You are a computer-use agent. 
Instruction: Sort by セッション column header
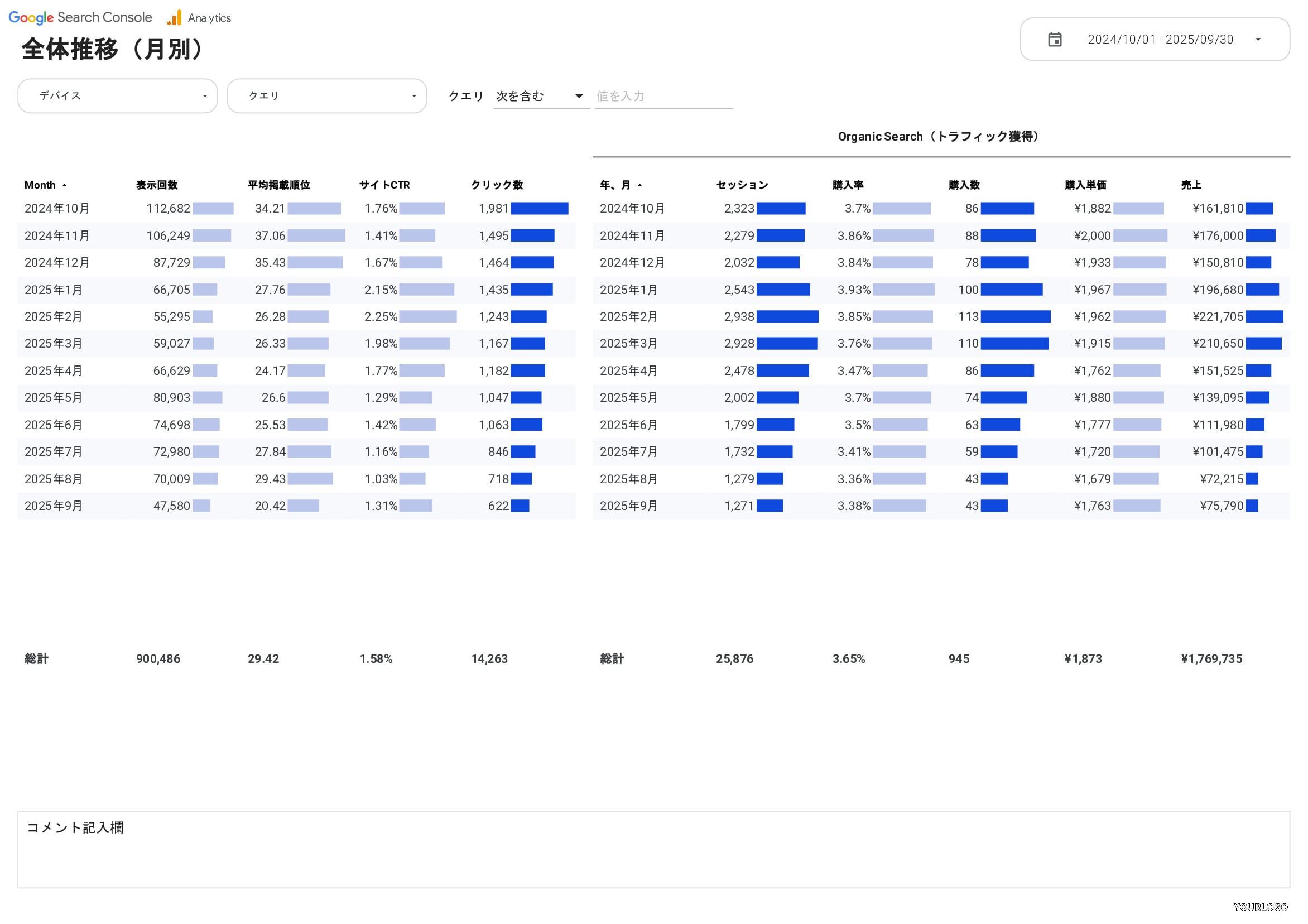click(742, 185)
